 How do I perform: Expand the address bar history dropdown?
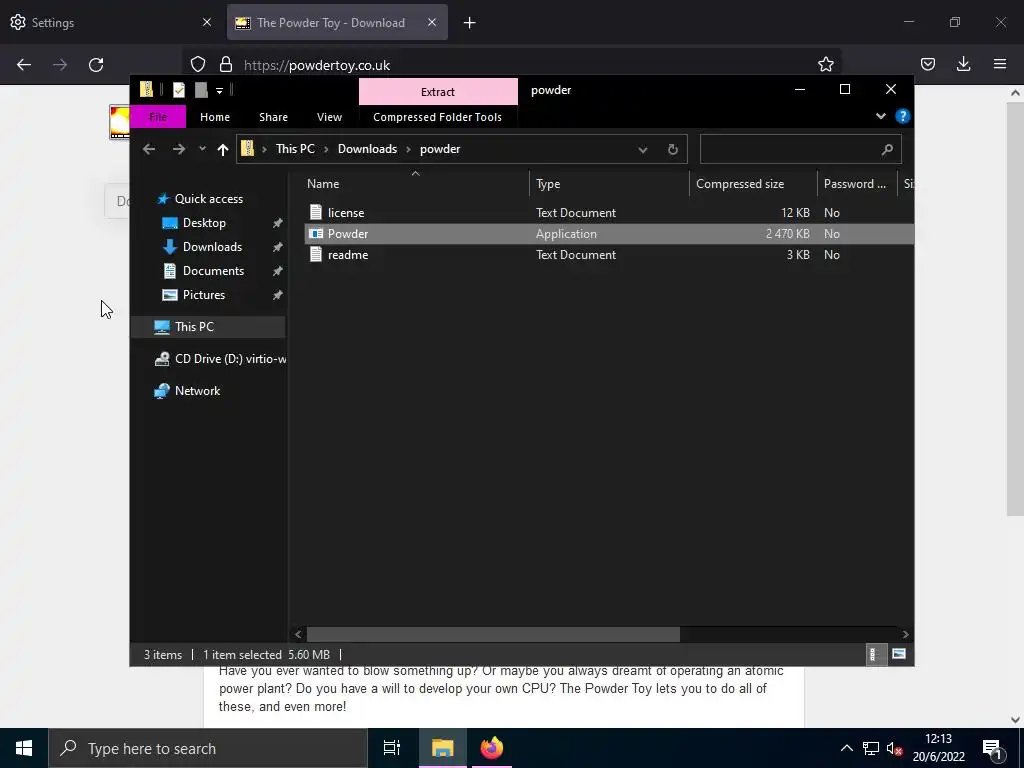pos(643,150)
